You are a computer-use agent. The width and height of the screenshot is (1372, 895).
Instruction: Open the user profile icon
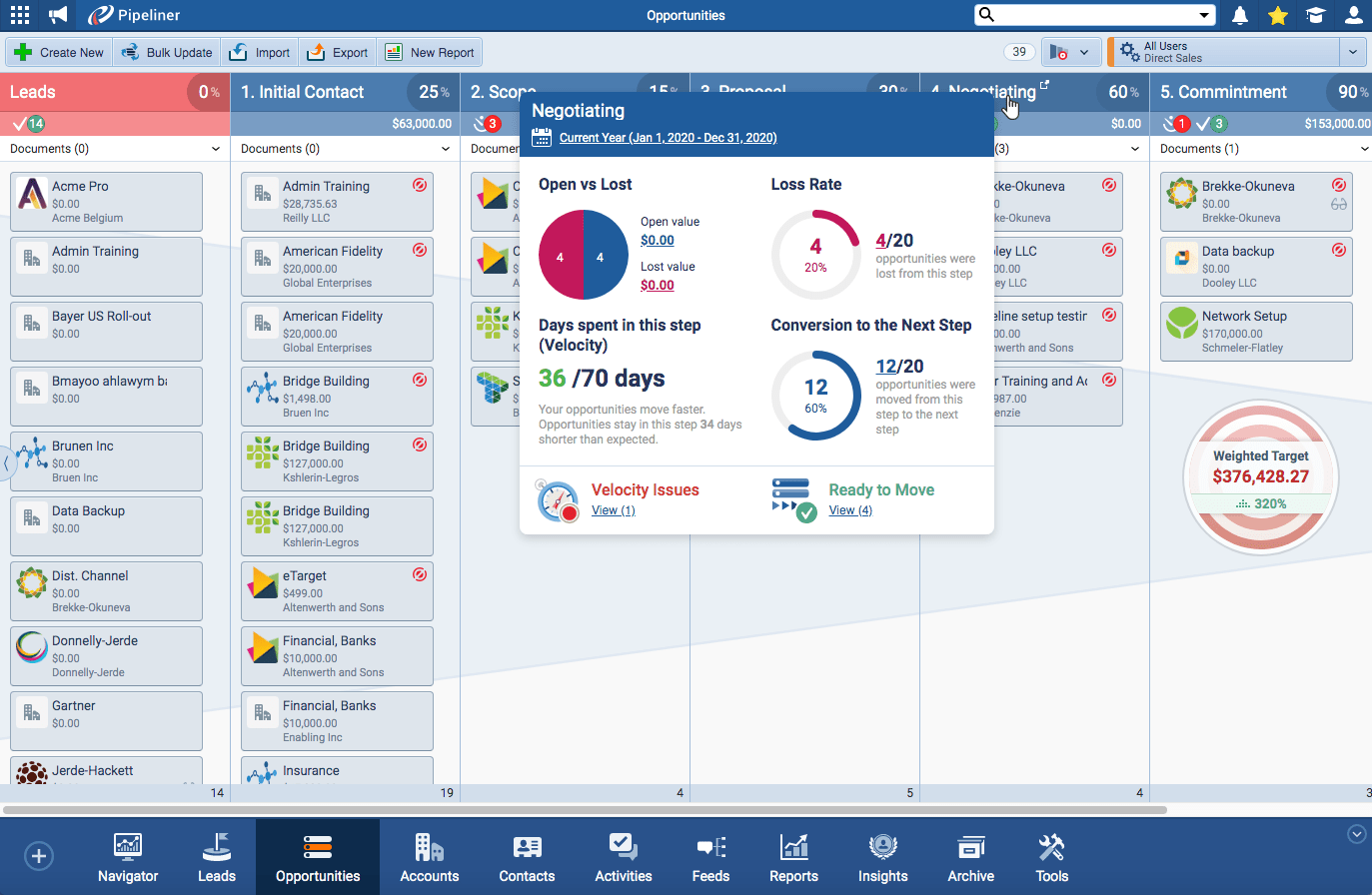1353,15
